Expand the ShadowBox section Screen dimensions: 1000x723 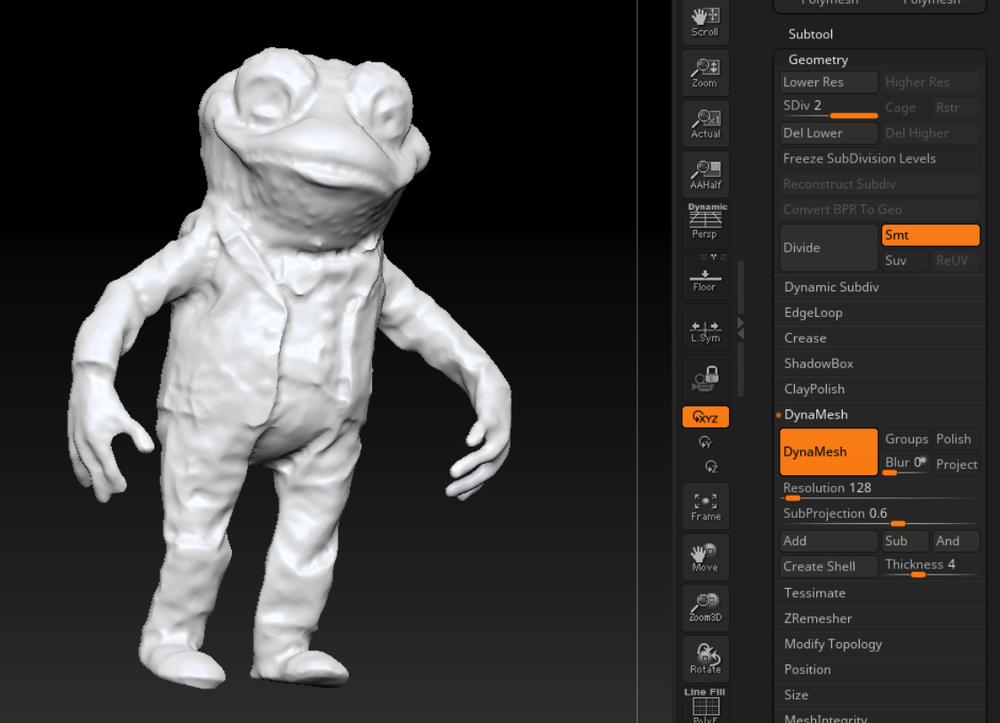[x=818, y=364]
